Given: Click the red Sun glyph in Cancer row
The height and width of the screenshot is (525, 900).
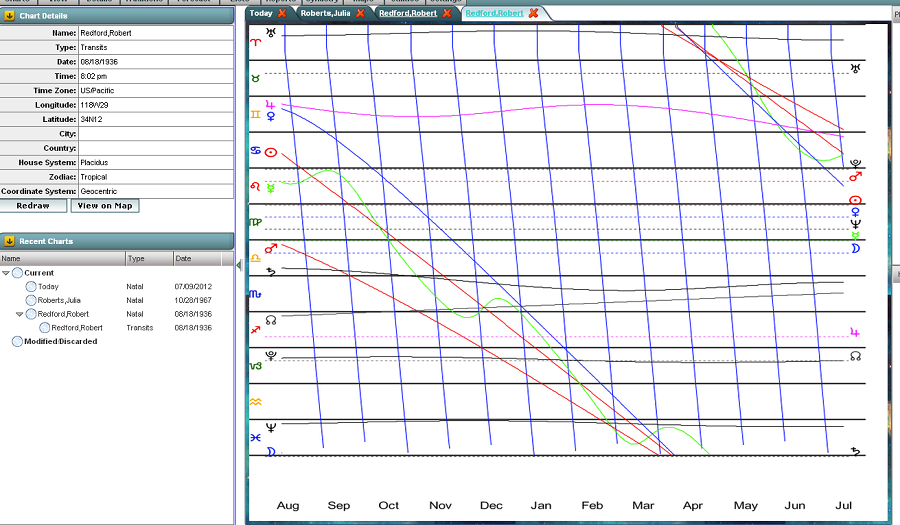Looking at the screenshot, I should (x=271, y=152).
